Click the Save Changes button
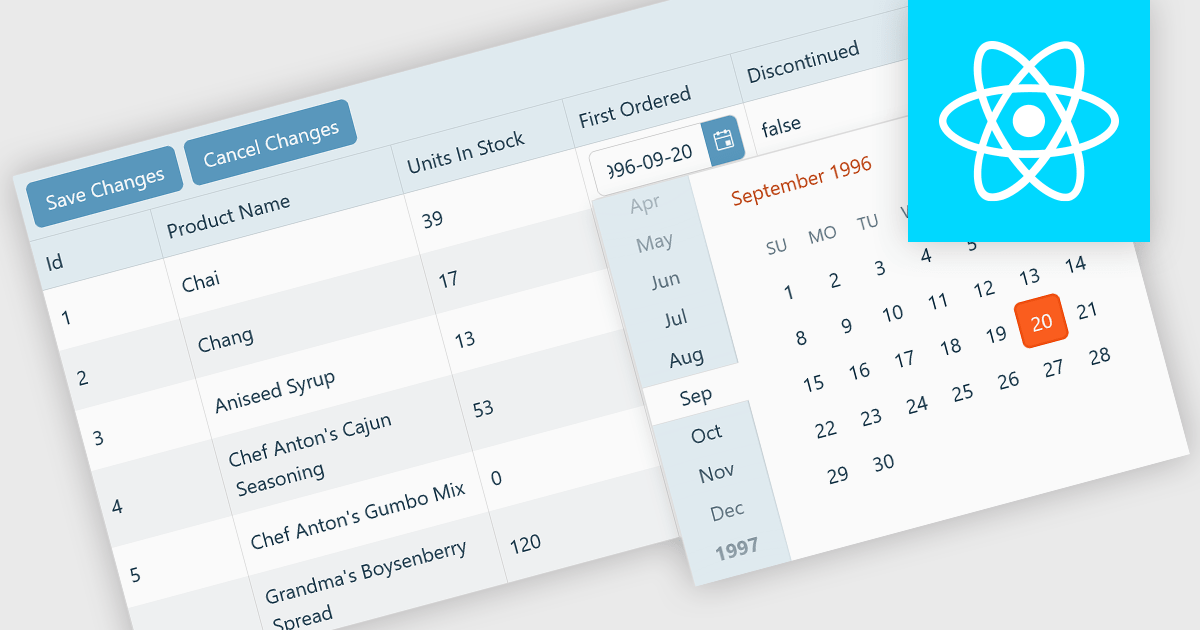The image size is (1200, 630). point(104,187)
